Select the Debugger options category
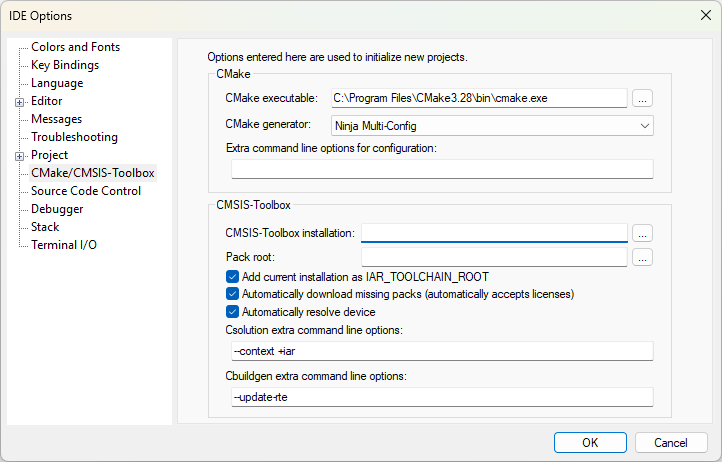 pos(57,209)
